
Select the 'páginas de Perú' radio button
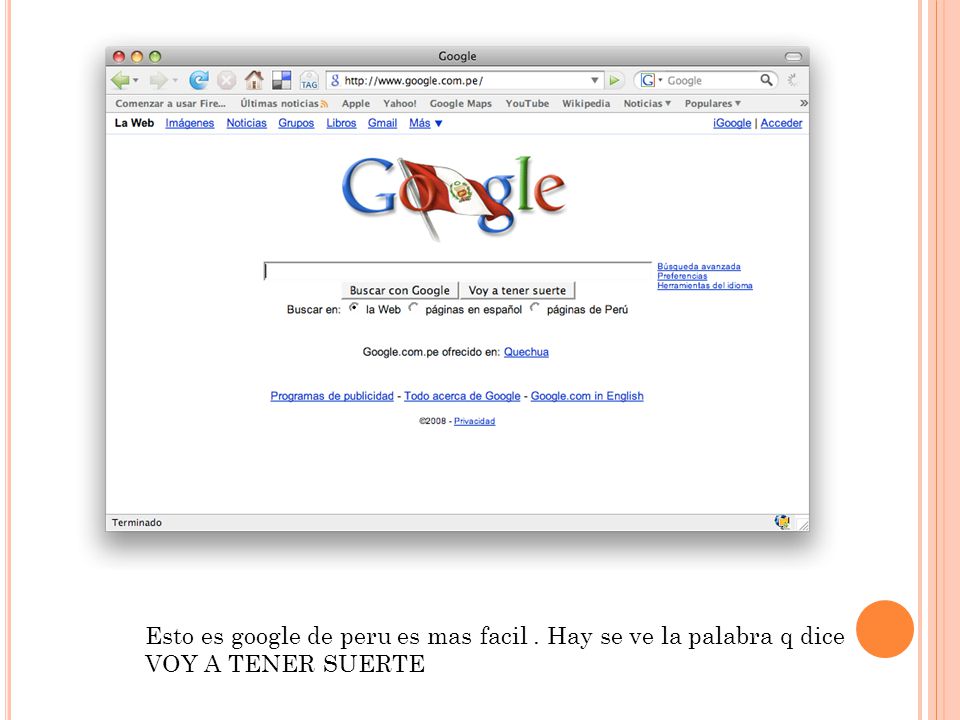pyautogui.click(x=535, y=308)
